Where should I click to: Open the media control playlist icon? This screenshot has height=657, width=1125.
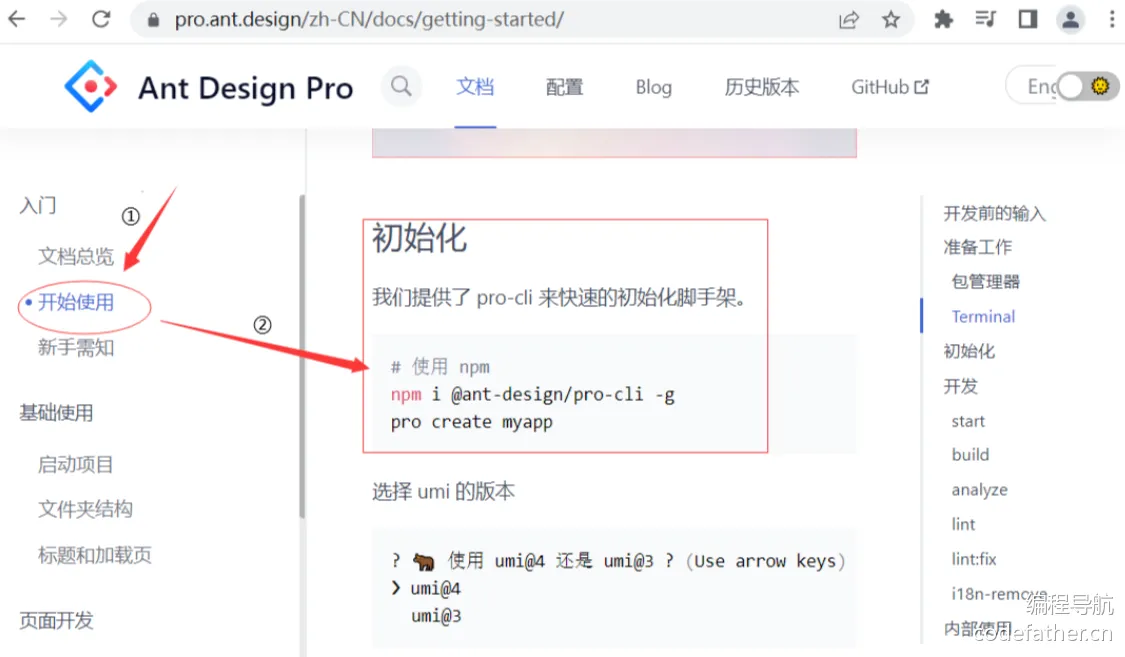[x=986, y=19]
